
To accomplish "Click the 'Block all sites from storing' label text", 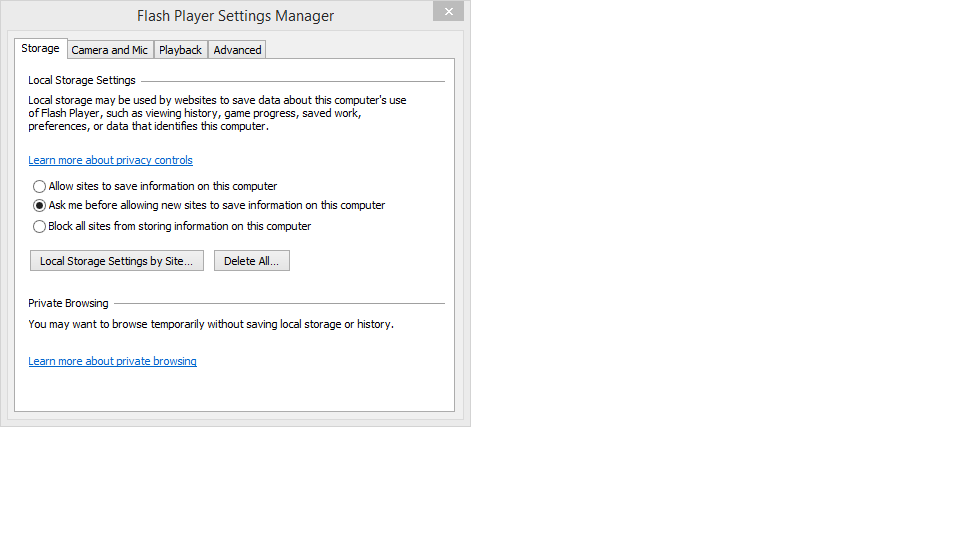I will click(180, 227).
